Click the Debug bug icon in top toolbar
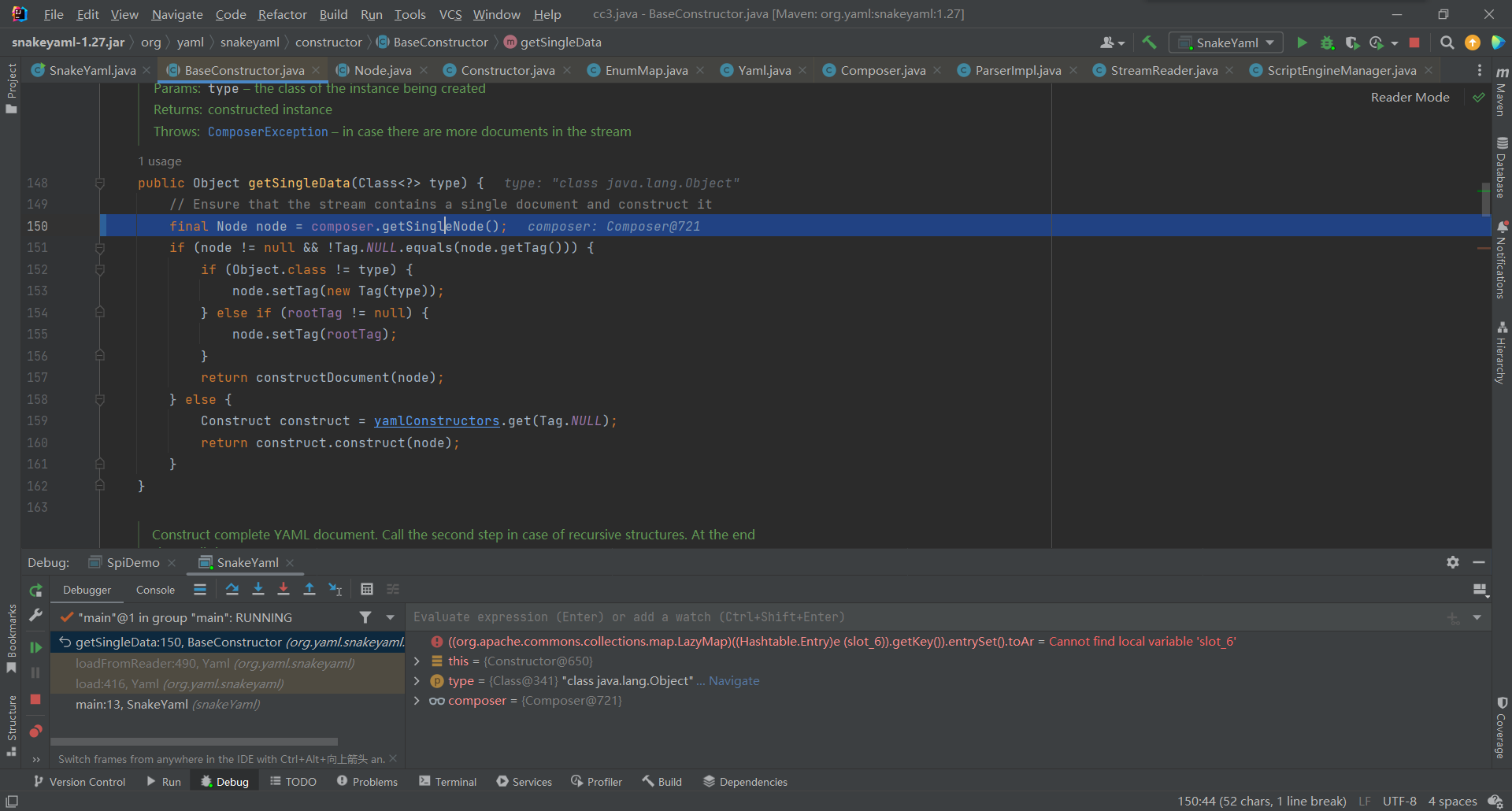Viewport: 1512px width, 811px height. point(1327,43)
